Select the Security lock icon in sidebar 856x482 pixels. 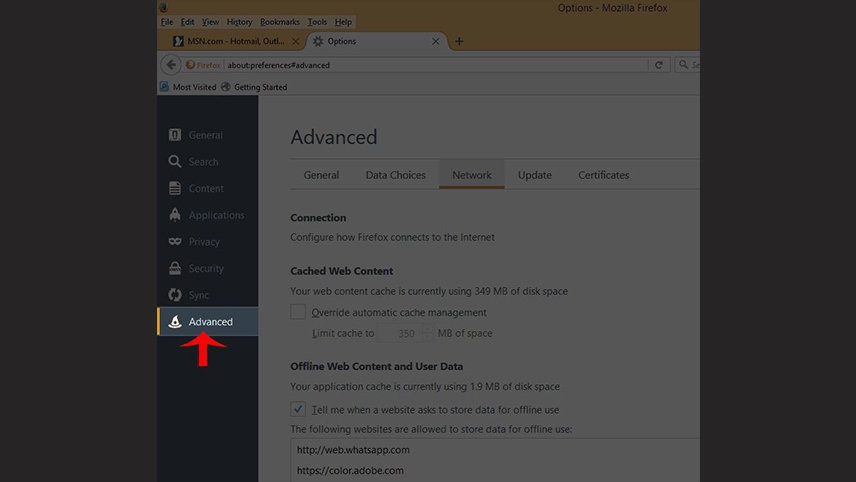pyautogui.click(x=175, y=268)
